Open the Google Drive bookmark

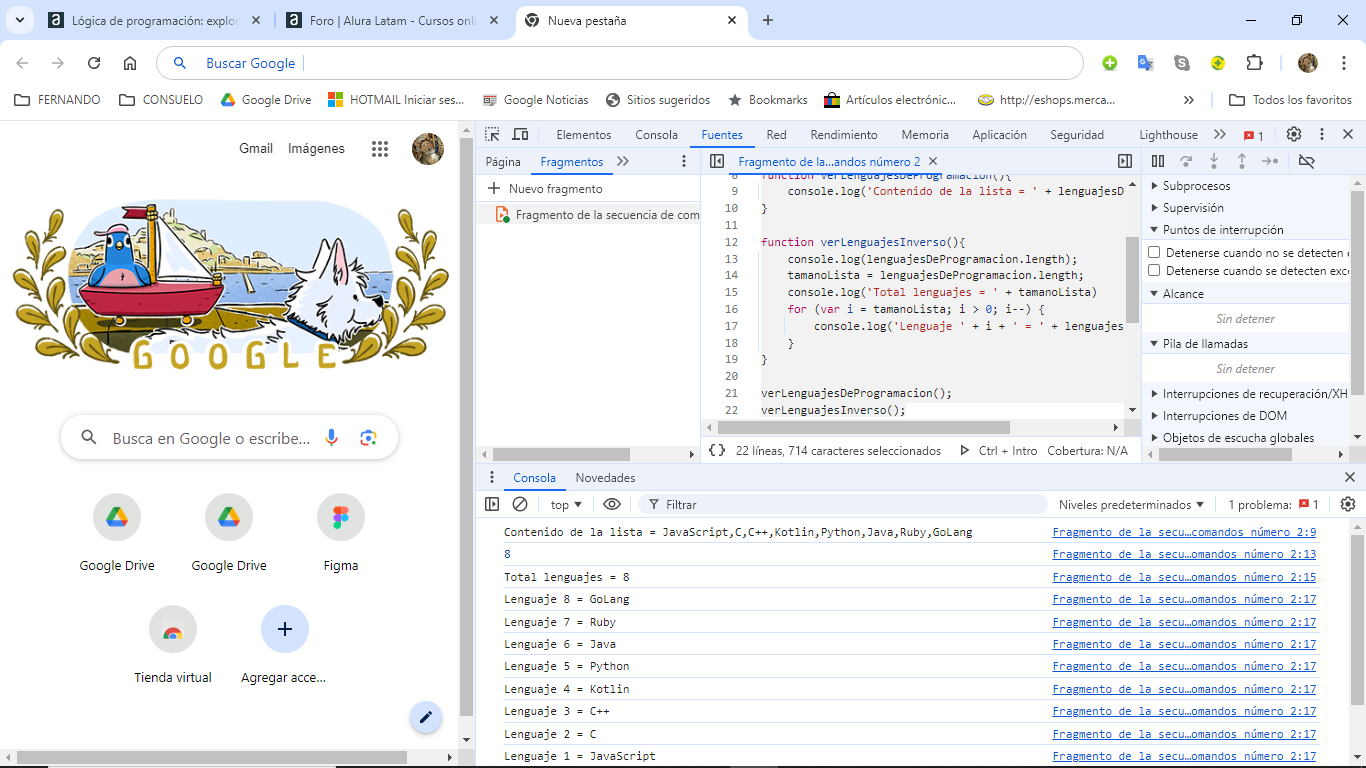[266, 100]
